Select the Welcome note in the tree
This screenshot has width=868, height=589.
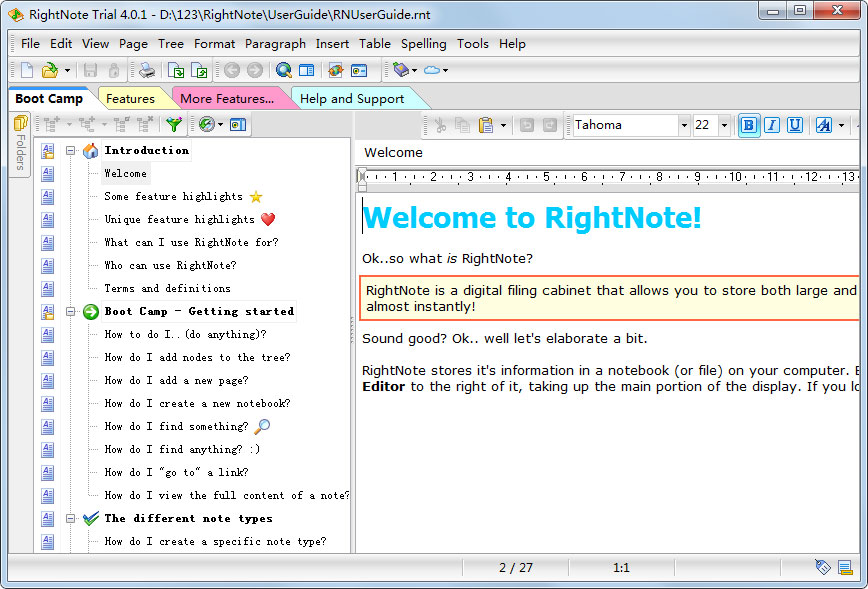[126, 174]
